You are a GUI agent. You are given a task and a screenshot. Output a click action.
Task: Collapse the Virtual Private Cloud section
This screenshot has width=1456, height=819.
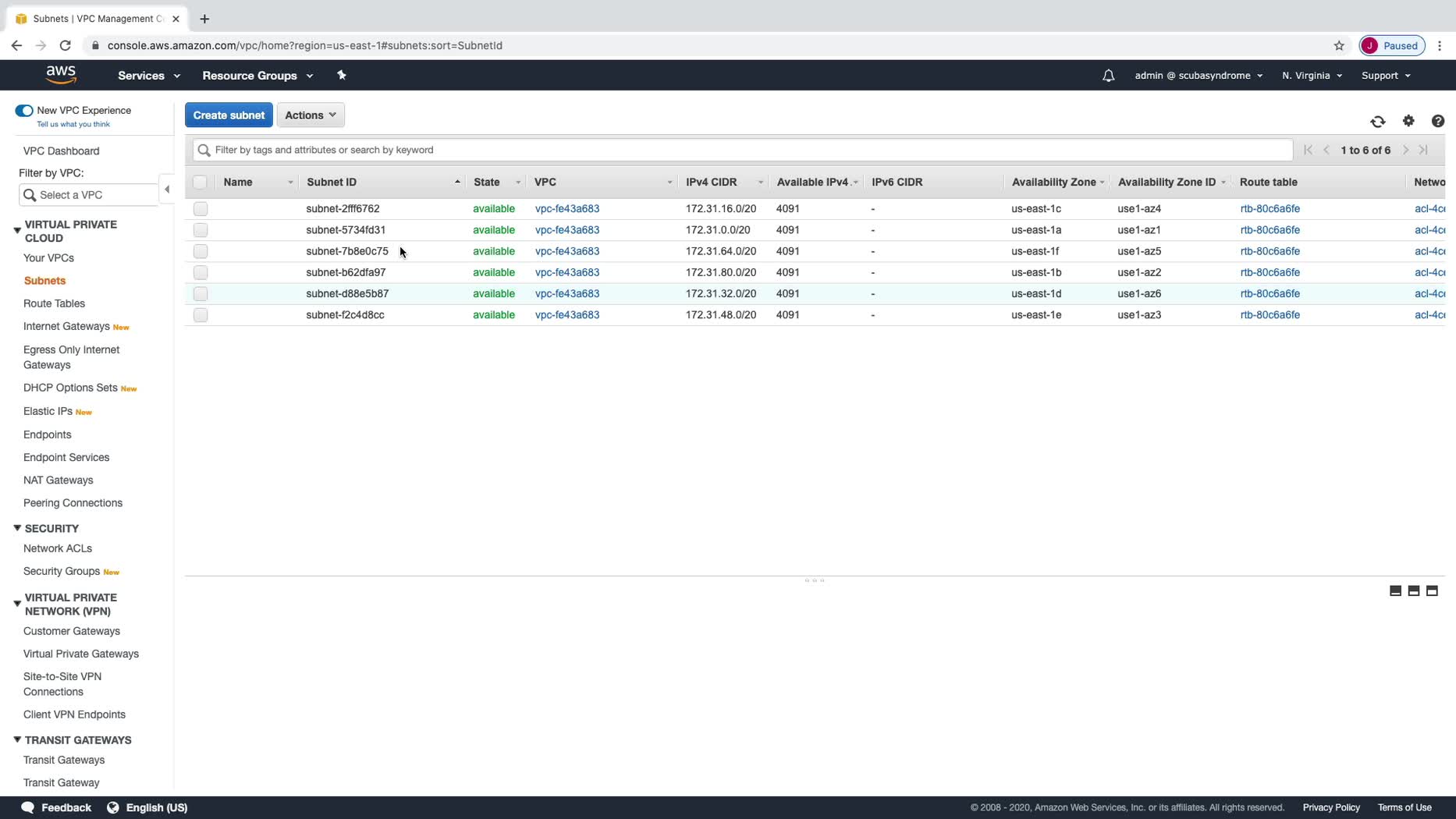pos(17,231)
